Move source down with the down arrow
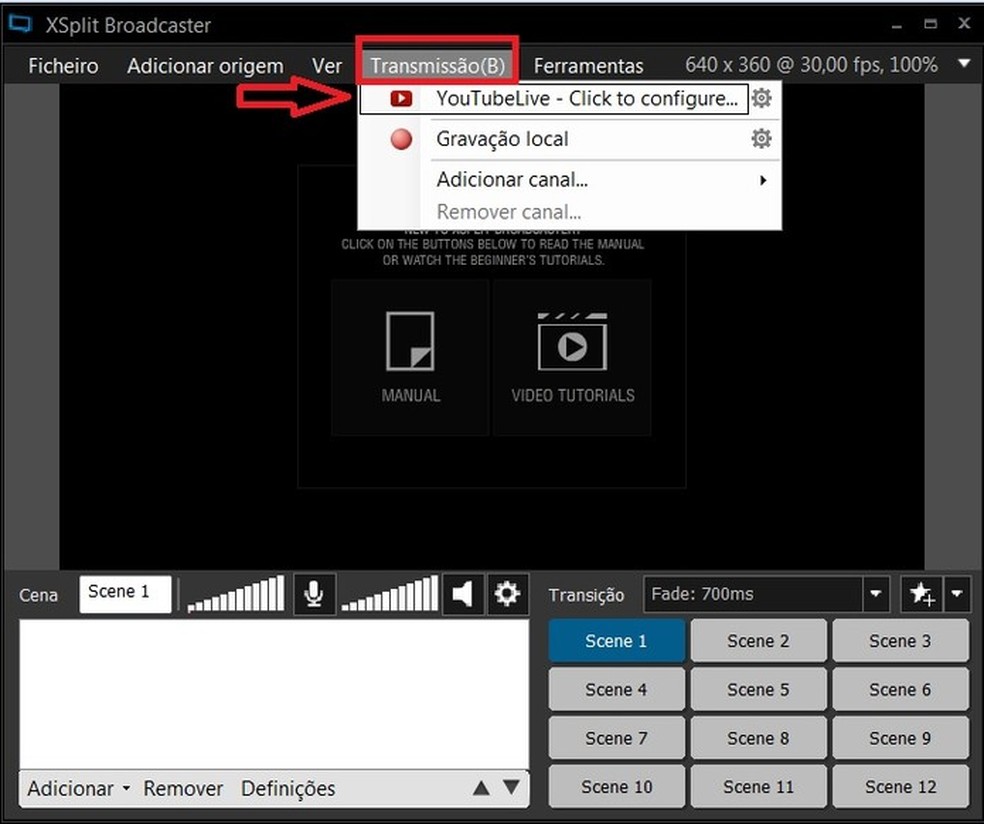The width and height of the screenshot is (984, 824). coord(511,788)
